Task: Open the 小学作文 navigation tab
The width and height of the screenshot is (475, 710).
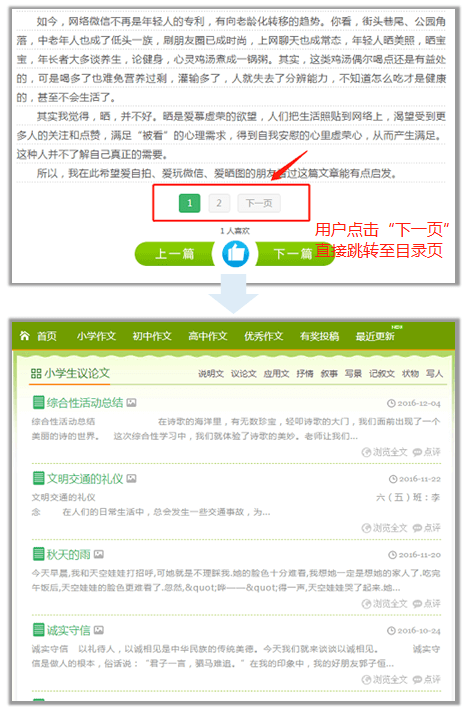Action: pyautogui.click(x=96, y=336)
